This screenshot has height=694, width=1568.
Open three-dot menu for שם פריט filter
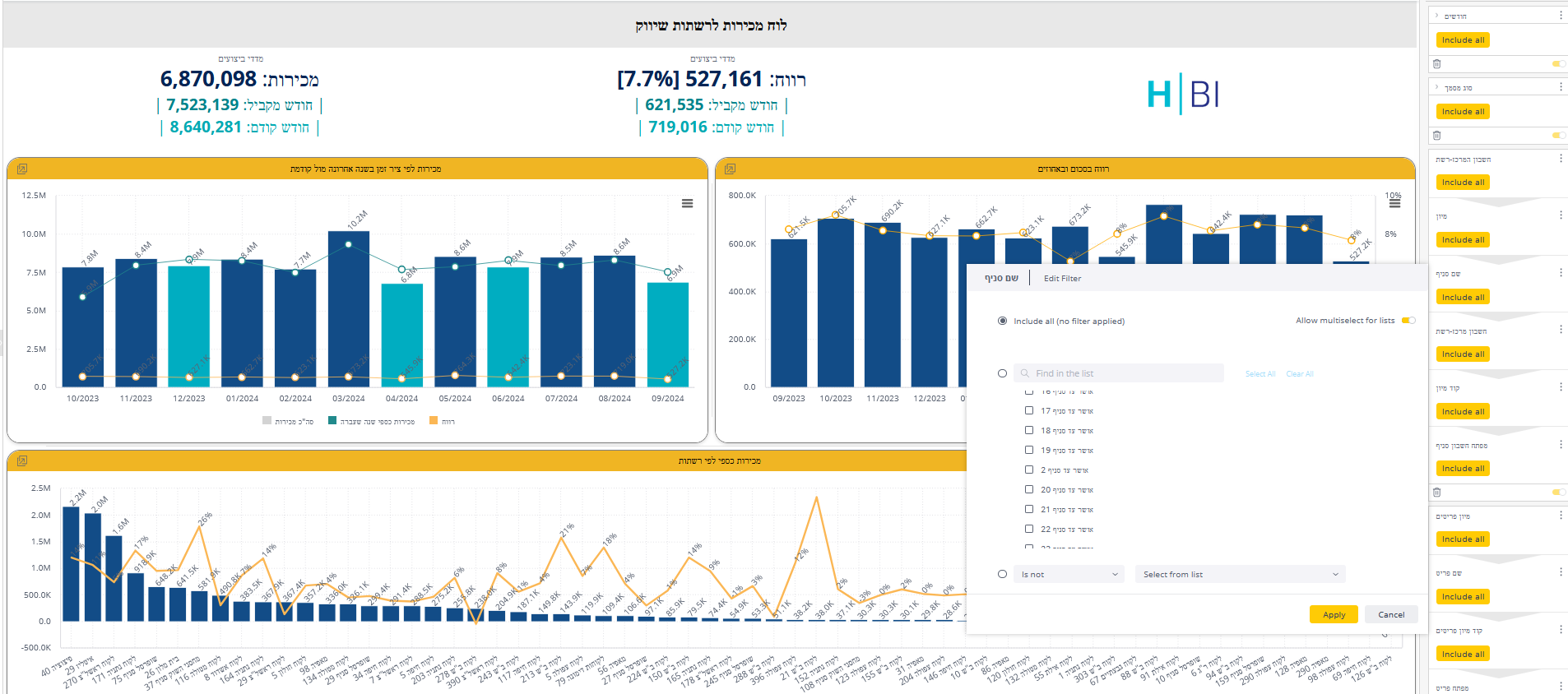pos(1561,571)
